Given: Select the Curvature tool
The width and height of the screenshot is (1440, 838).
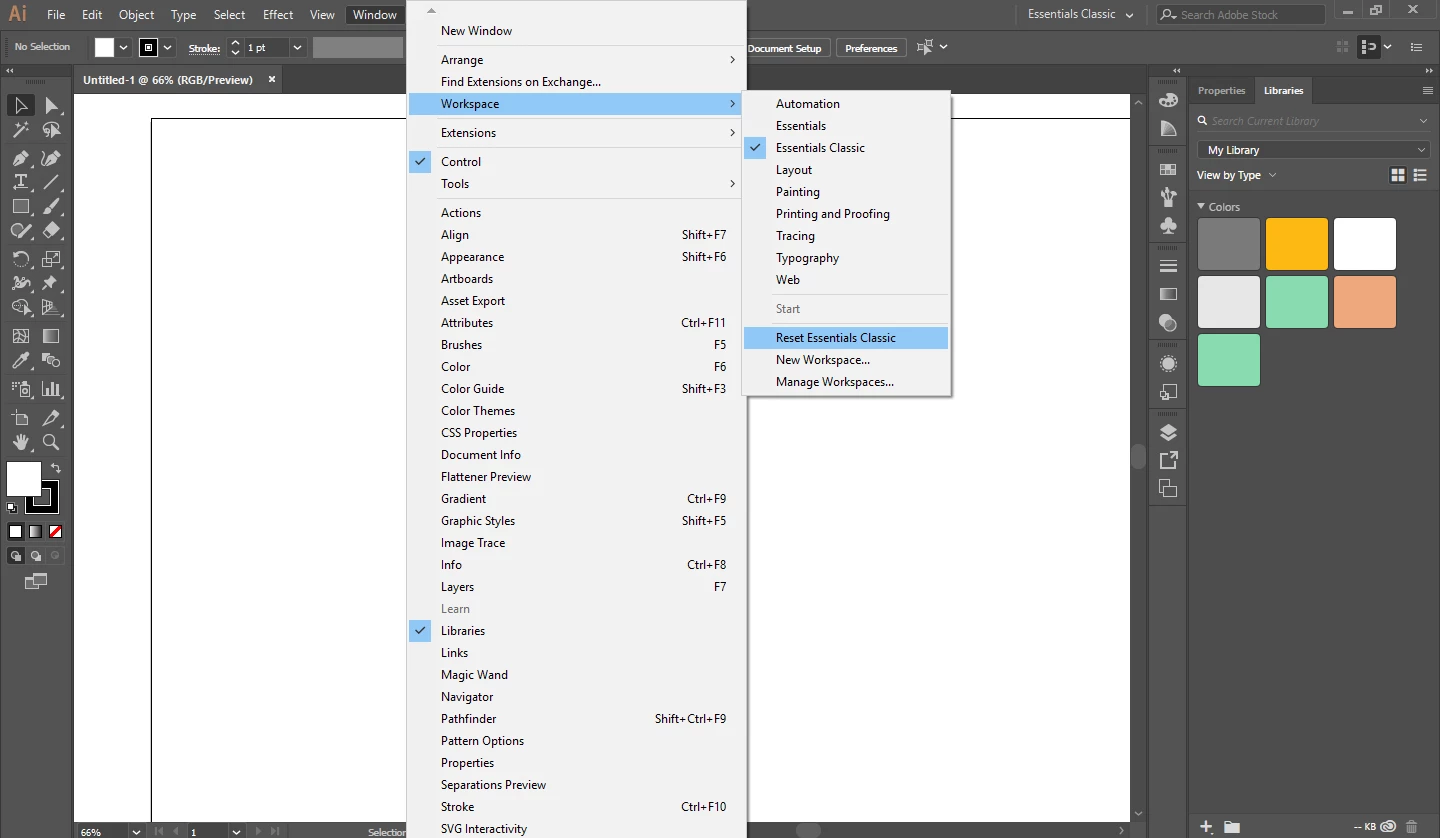Looking at the screenshot, I should [x=51, y=158].
